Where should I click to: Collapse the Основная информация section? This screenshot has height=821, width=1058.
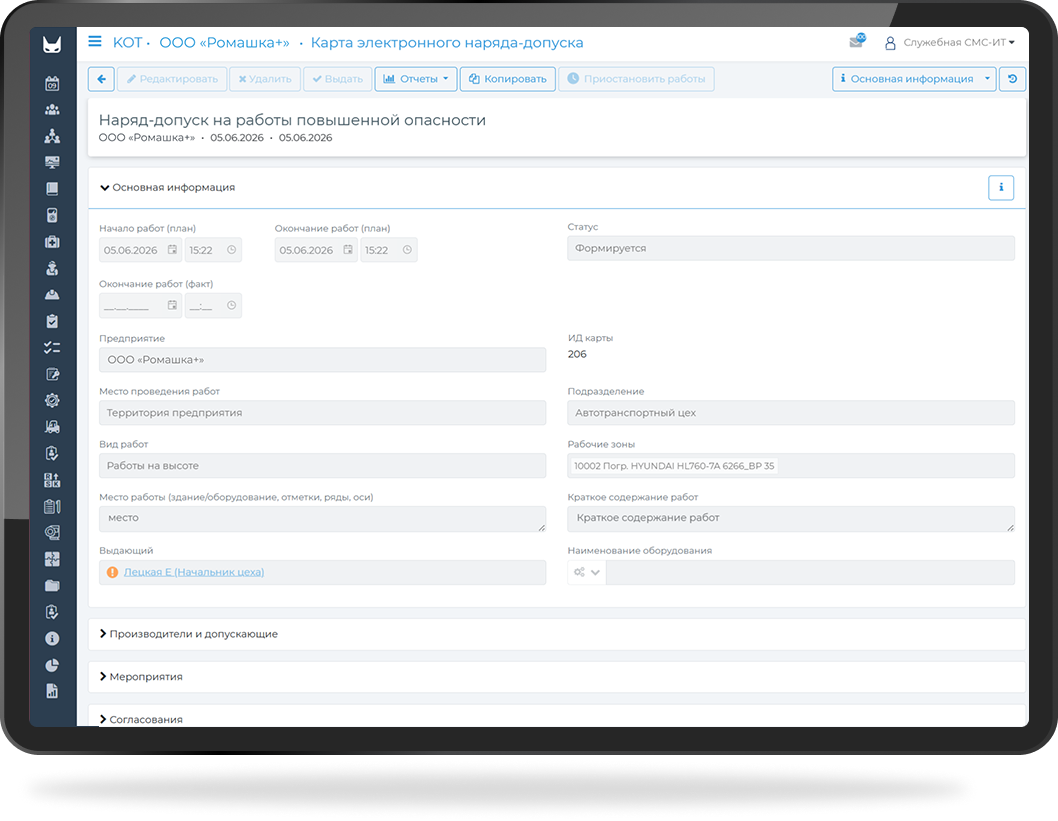[x=167, y=188]
